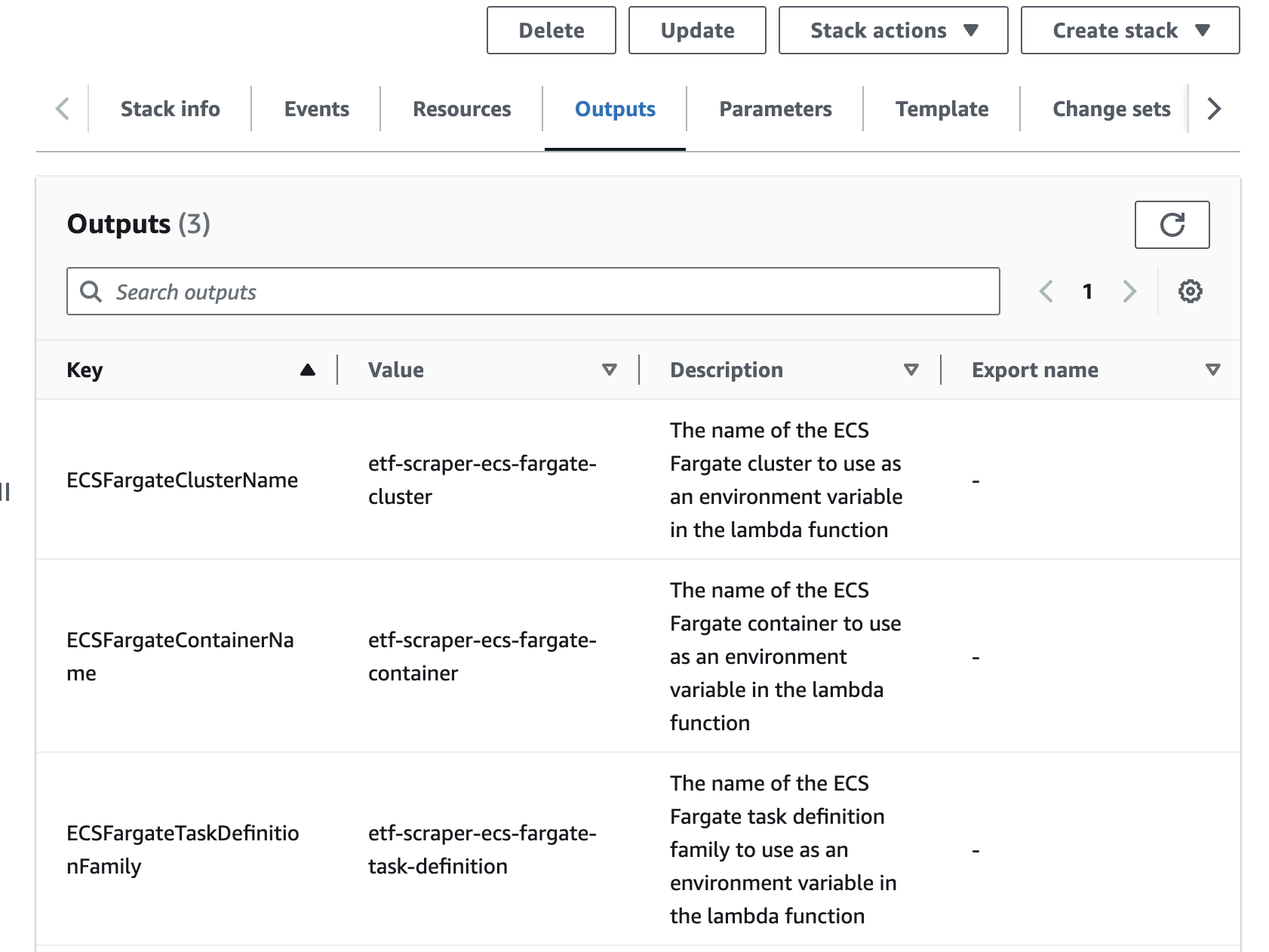This screenshot has height=952, width=1269.
Task: Go to next outputs page
Action: (1129, 291)
